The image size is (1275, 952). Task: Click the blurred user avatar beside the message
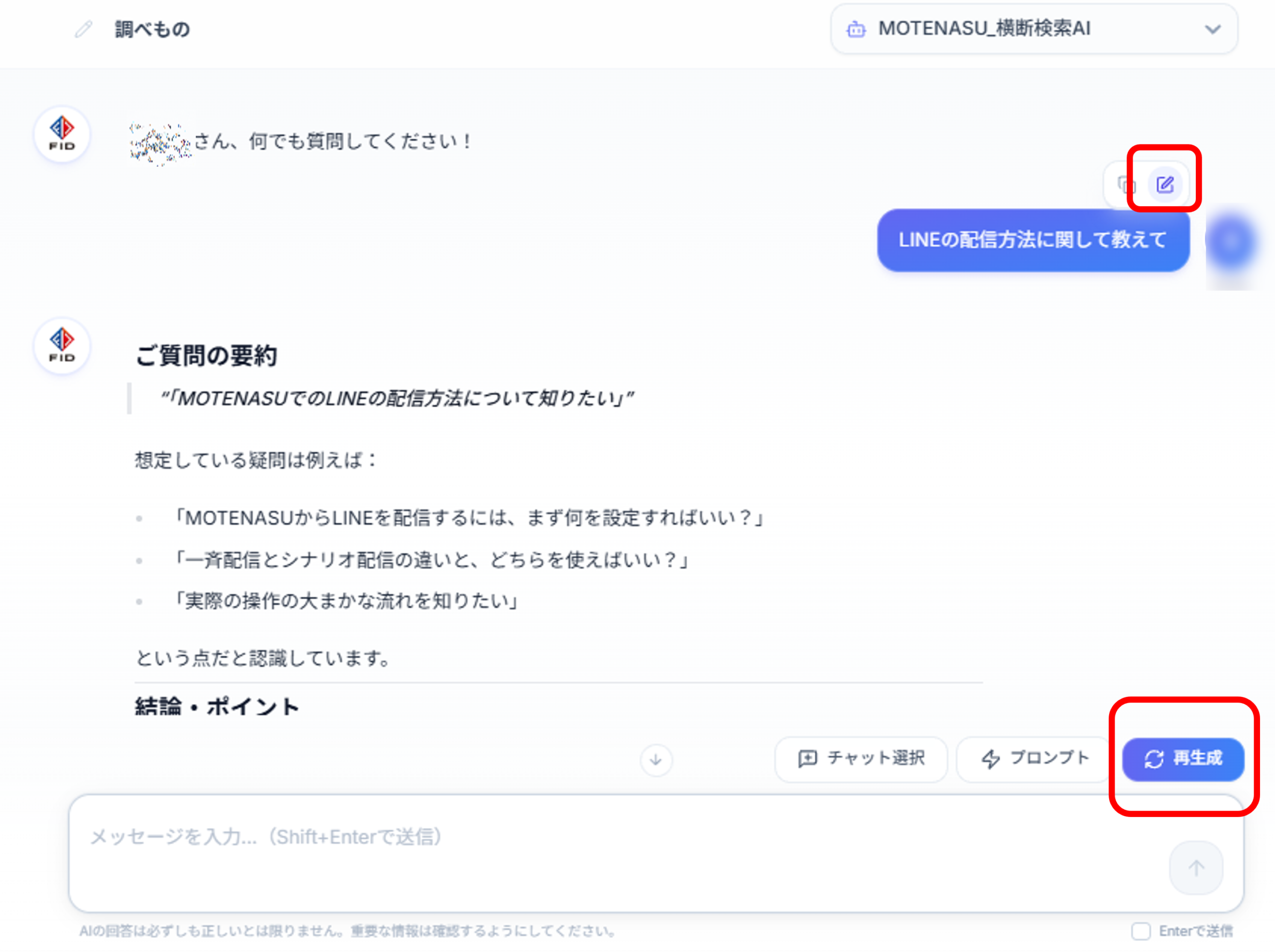[x=1231, y=242]
